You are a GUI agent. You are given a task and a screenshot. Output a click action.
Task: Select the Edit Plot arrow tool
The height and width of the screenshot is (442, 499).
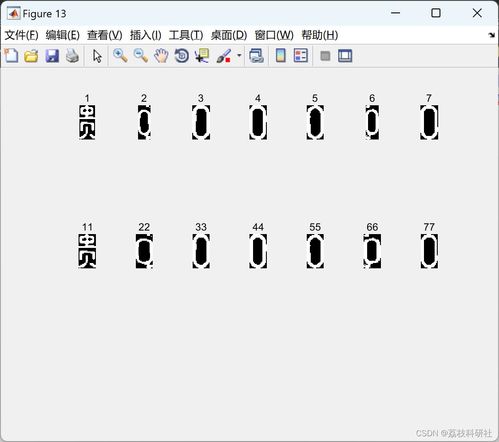click(97, 56)
